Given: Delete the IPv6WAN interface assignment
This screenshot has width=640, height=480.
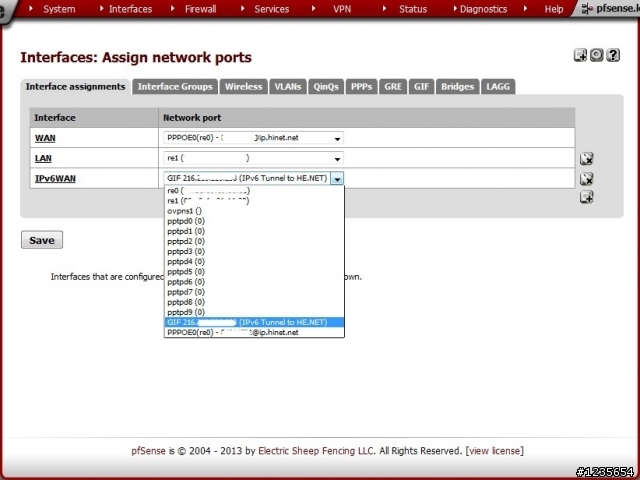Looking at the screenshot, I should point(587,179).
